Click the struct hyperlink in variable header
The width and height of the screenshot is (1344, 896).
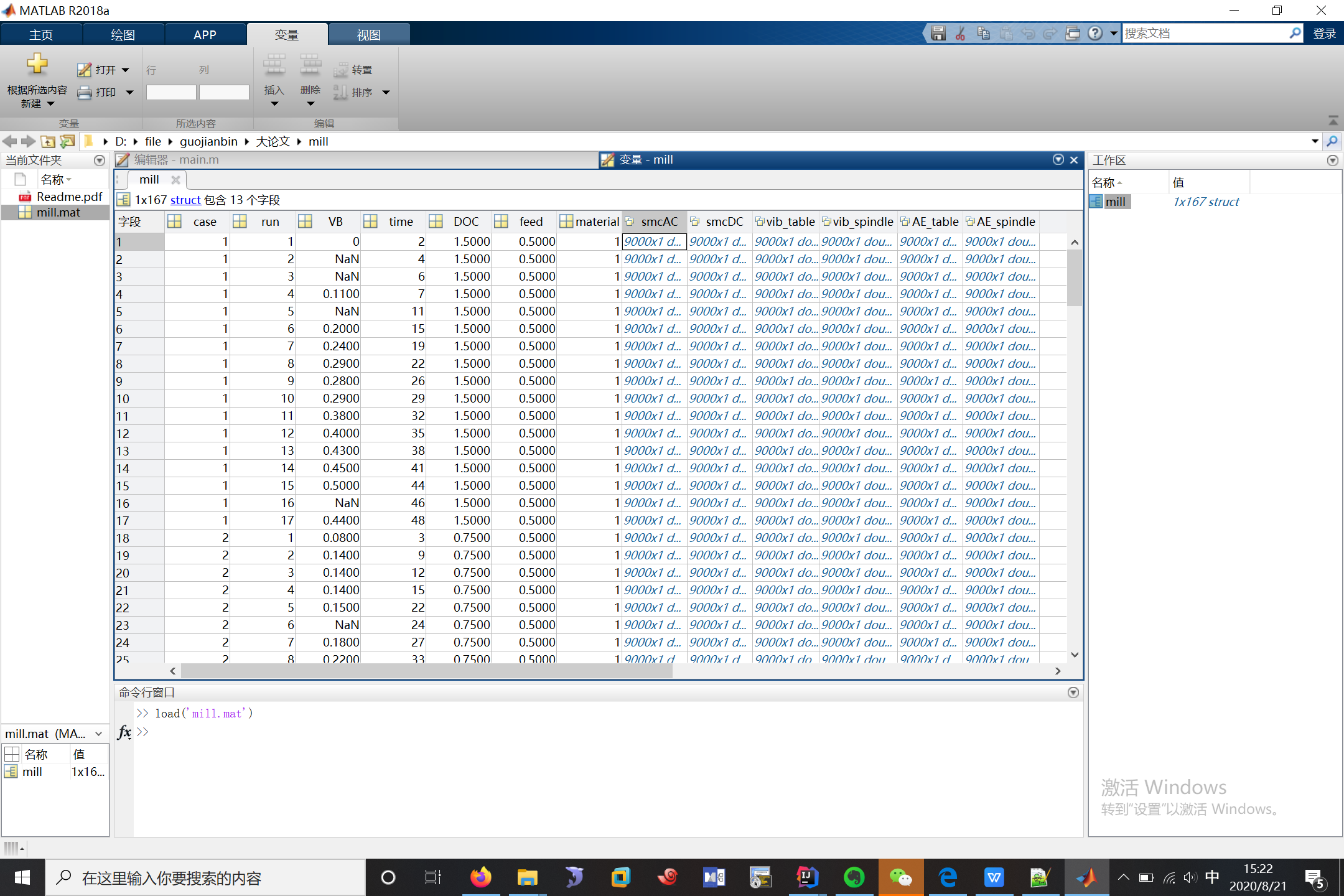pyautogui.click(x=185, y=200)
